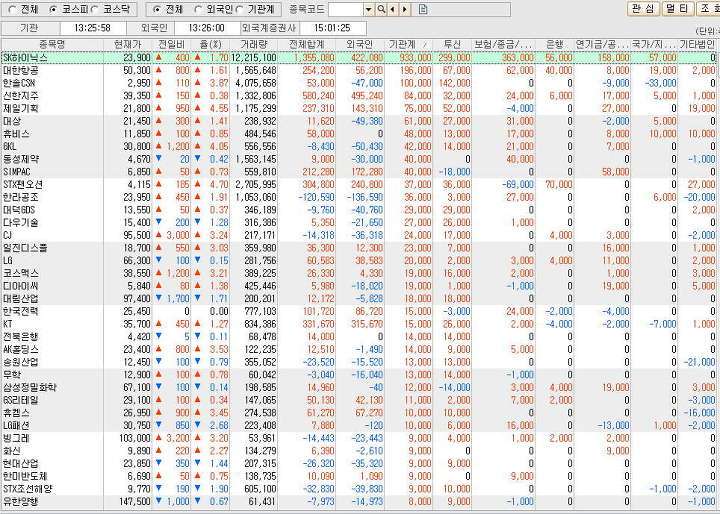This screenshot has width=720, height=514.
Task: Sort by 기관계 column header
Action: click(x=407, y=45)
